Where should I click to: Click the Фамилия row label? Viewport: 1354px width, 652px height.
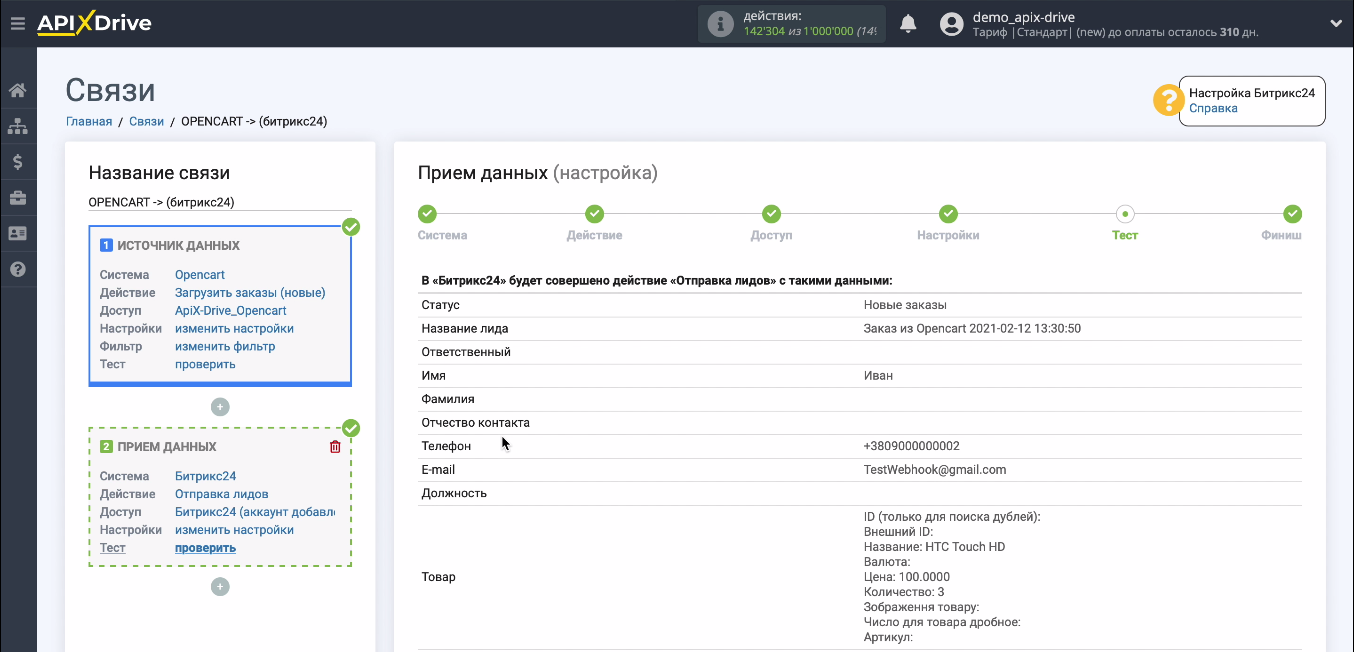(448, 399)
